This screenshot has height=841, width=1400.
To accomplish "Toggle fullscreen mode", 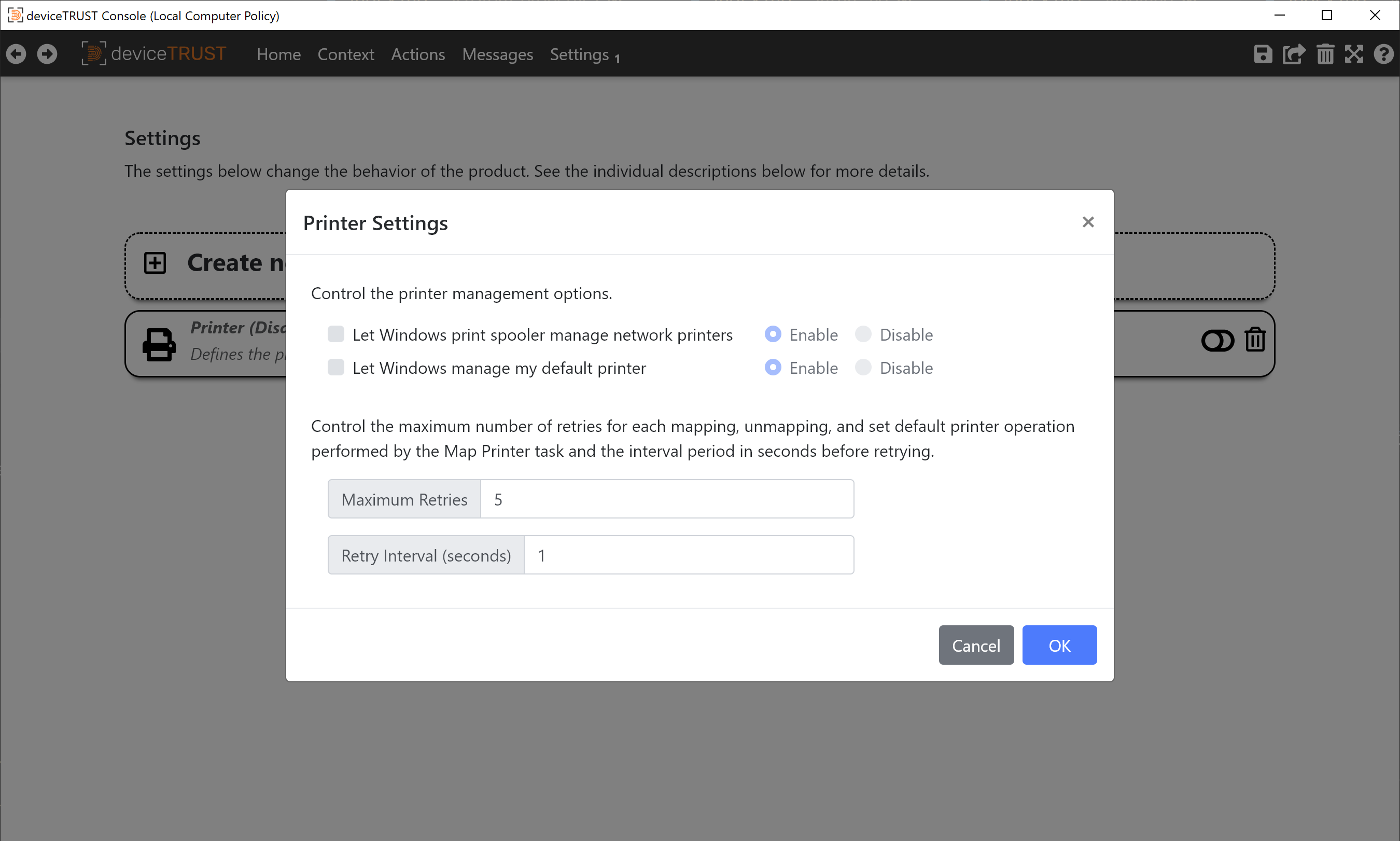I will [1354, 54].
